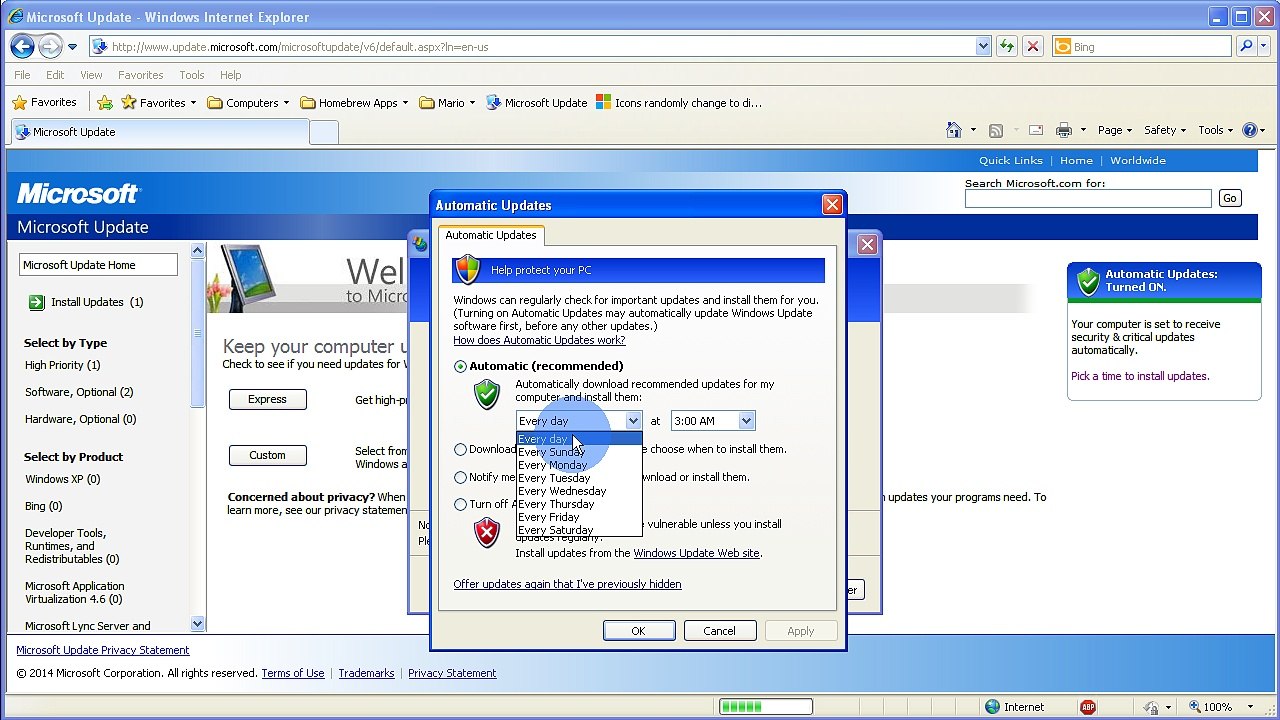Screen dimensions: 1280x720
Task: Choose Every Tuesday from the day list
Action: click(x=578, y=478)
